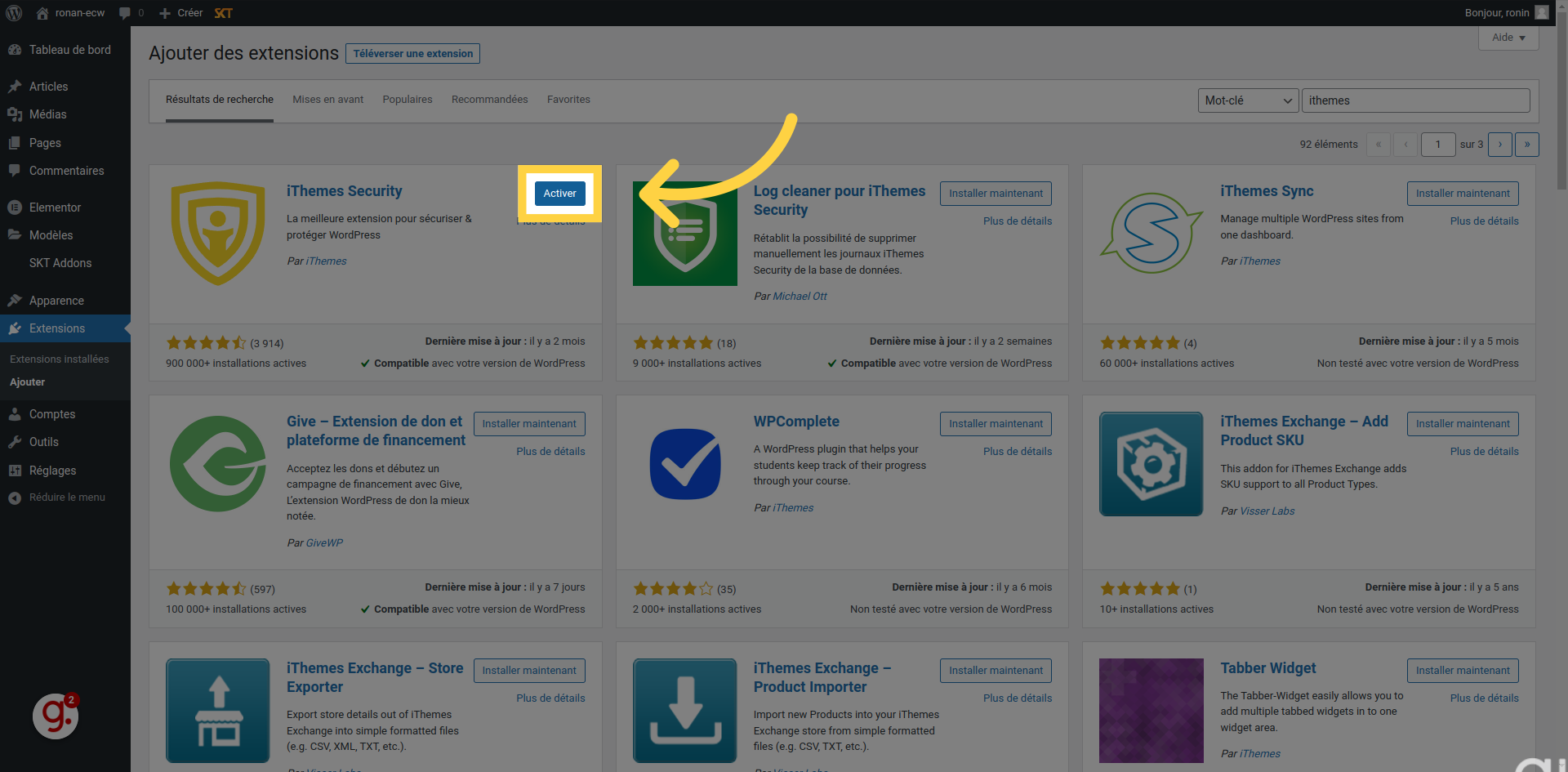Switch to Favorites tab
This screenshot has width=1568, height=772.
pyautogui.click(x=568, y=100)
